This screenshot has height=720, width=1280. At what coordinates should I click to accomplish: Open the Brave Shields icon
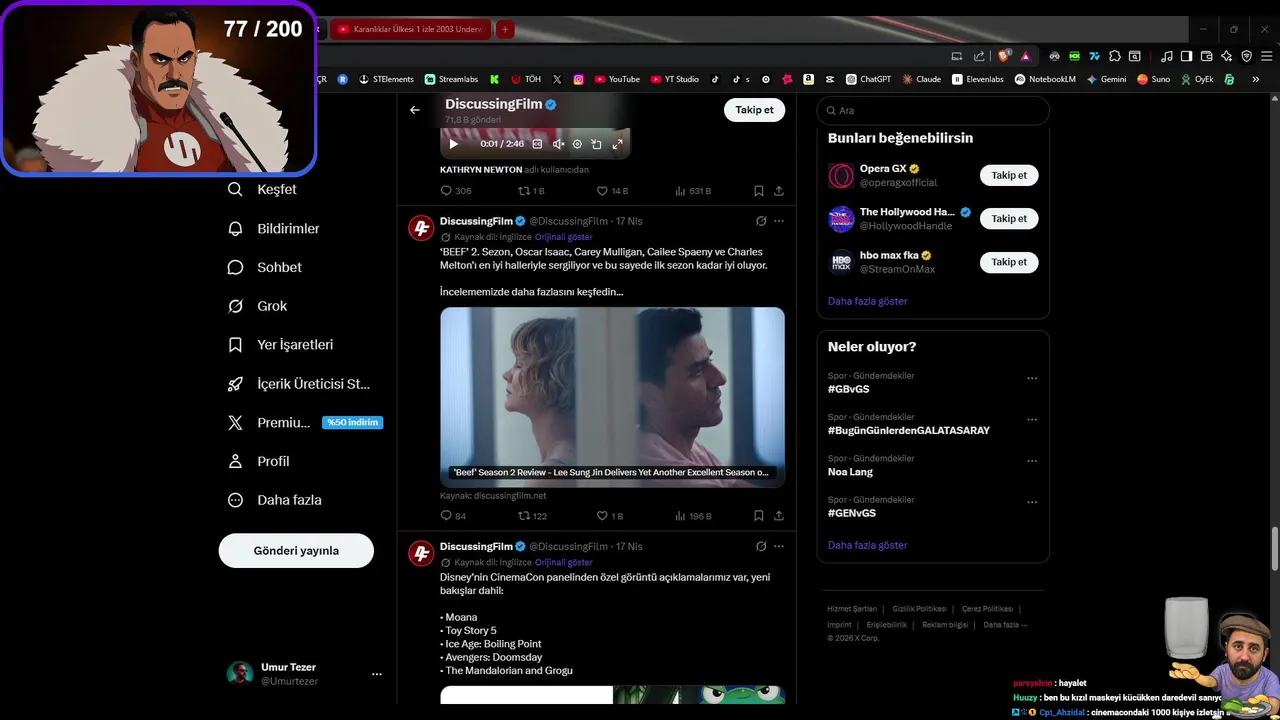(1004, 56)
